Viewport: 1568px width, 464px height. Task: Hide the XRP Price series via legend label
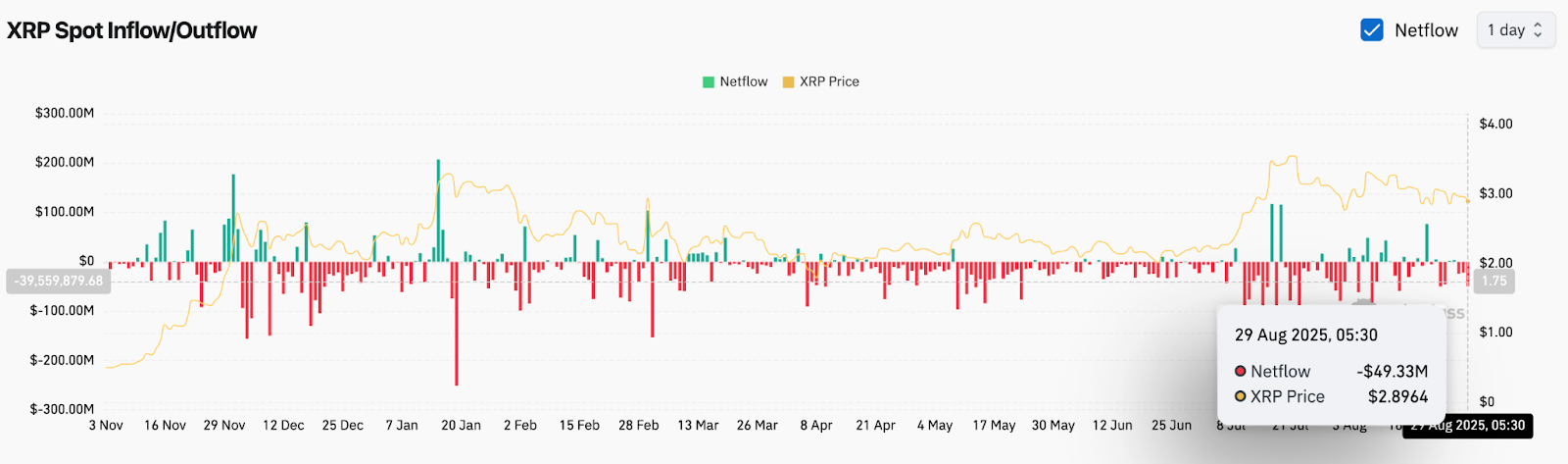[829, 82]
